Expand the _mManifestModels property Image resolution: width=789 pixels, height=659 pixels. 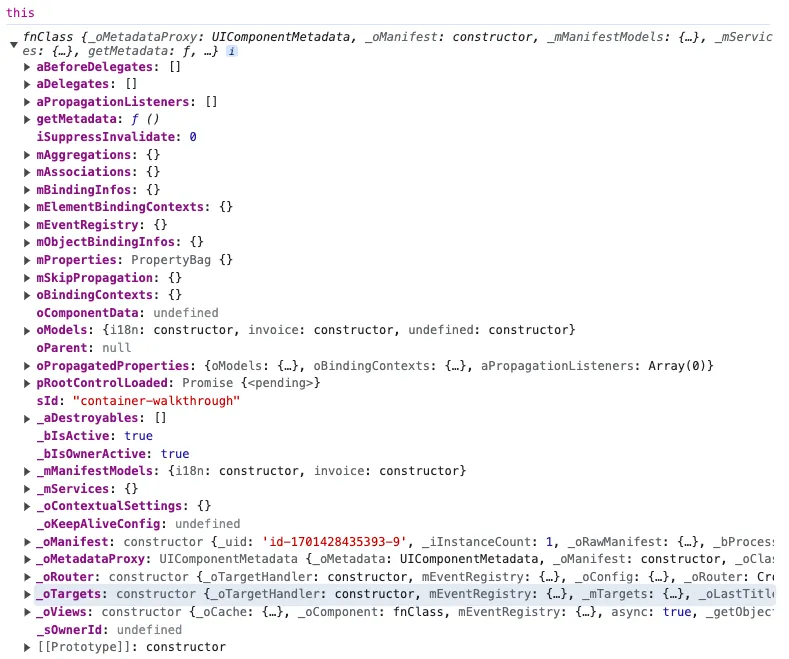click(x=27, y=471)
